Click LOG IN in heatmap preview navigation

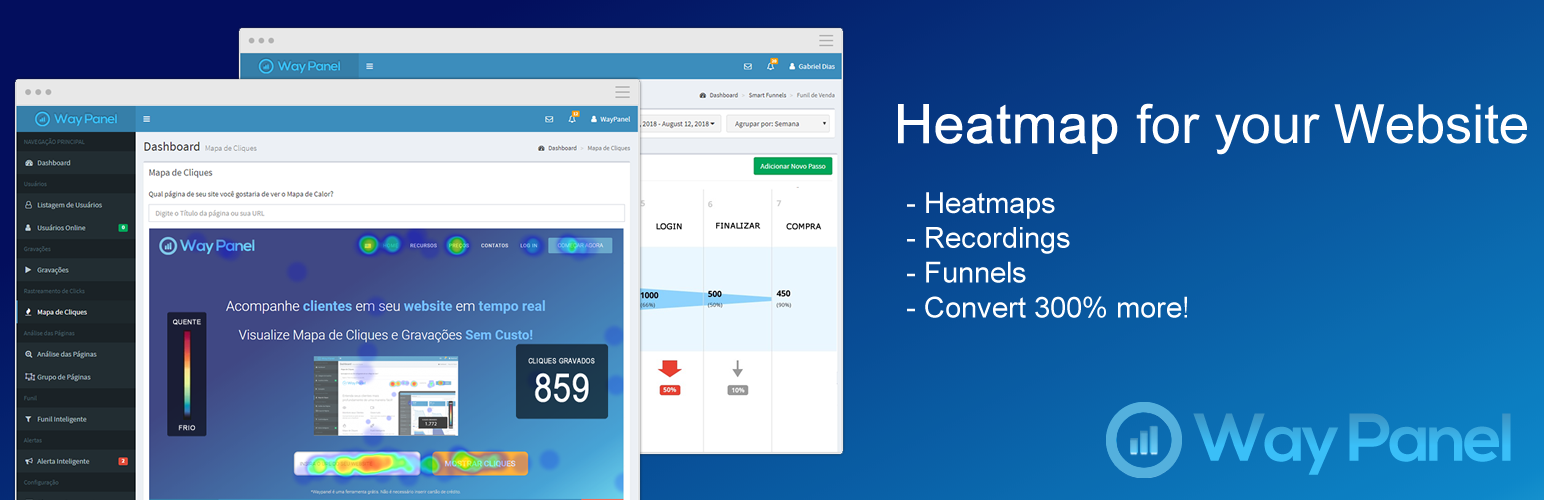528,245
